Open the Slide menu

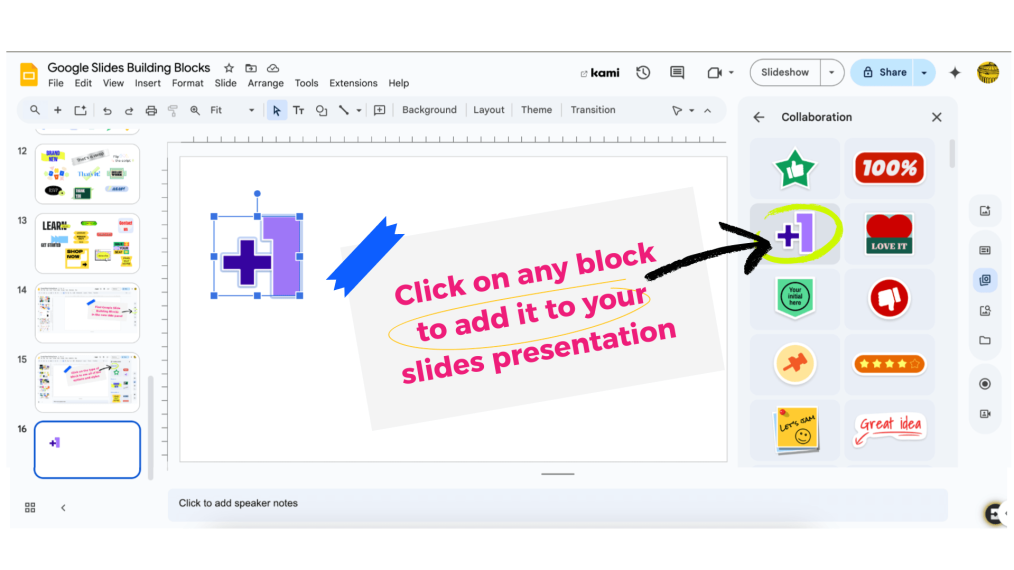(x=226, y=83)
